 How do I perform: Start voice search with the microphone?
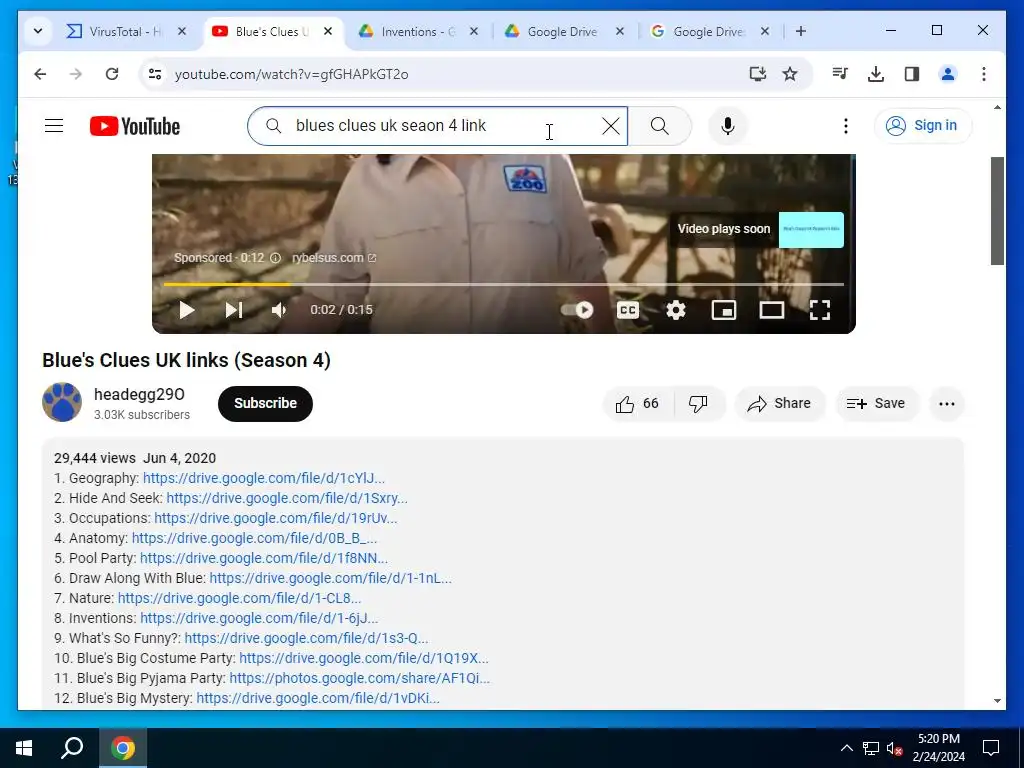[728, 126]
